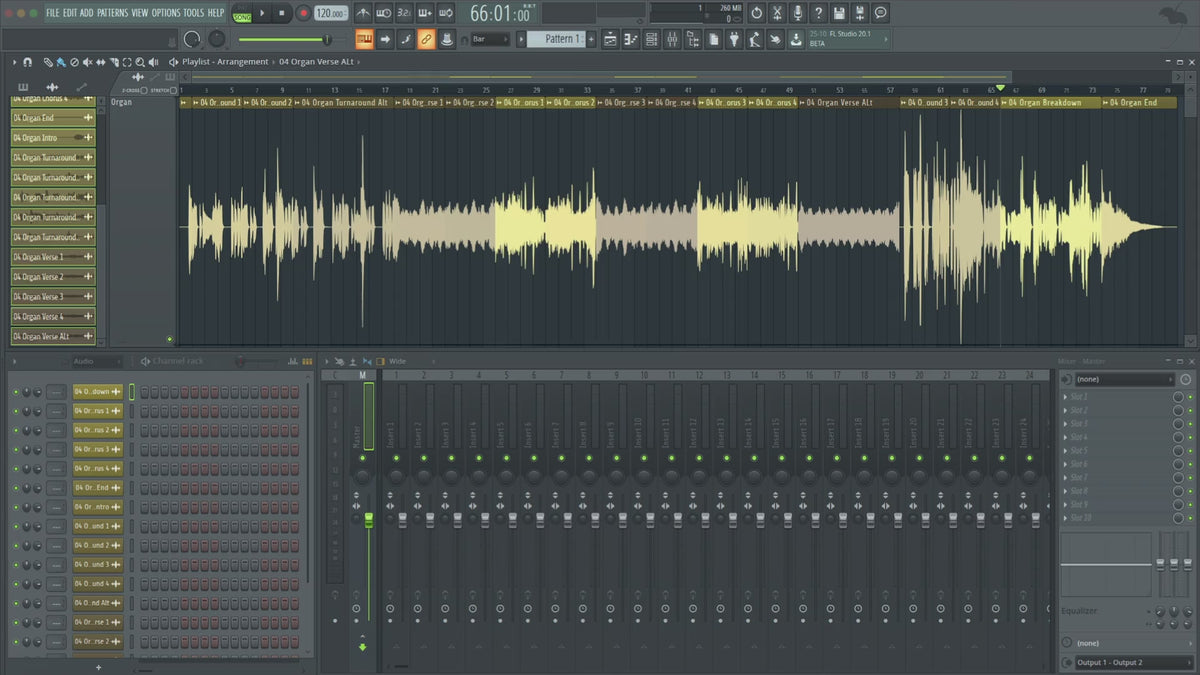Image resolution: width=1200 pixels, height=675 pixels.
Task: Open the help question mark icon
Action: point(818,13)
